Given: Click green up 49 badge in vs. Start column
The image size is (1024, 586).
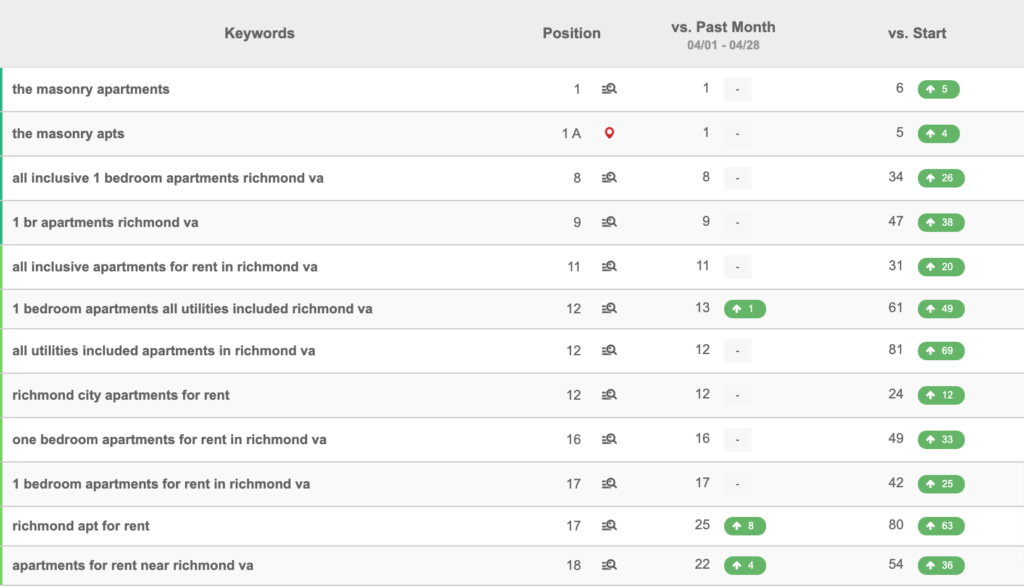Looking at the screenshot, I should click(x=940, y=309).
